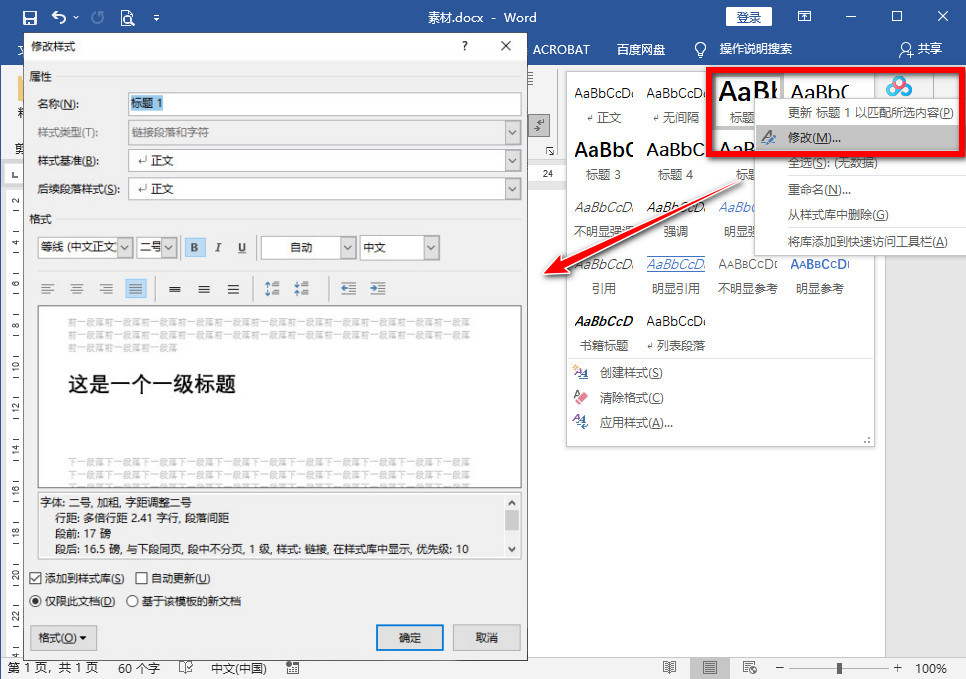The image size is (966, 679).
Task: Confirm changes with the 确定 button
Action: [x=409, y=637]
